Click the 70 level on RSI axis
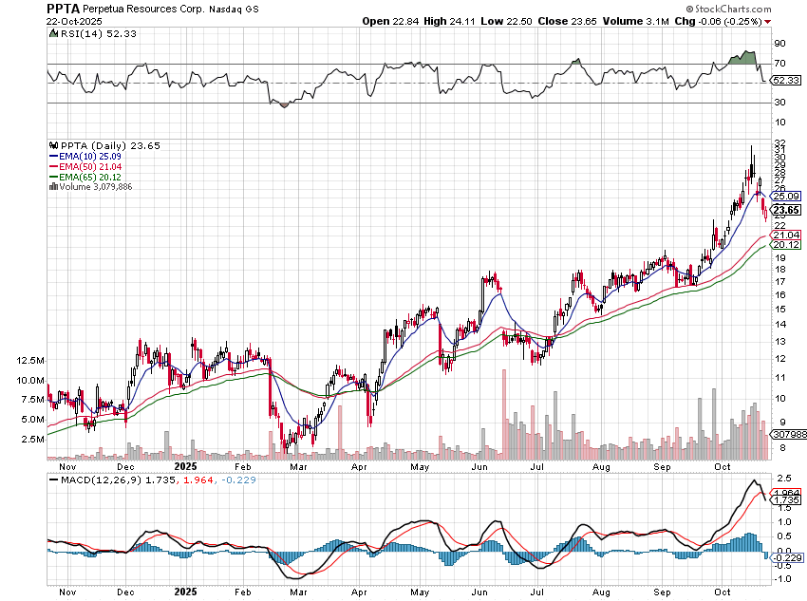The width and height of the screenshot is (807, 601). [780, 64]
